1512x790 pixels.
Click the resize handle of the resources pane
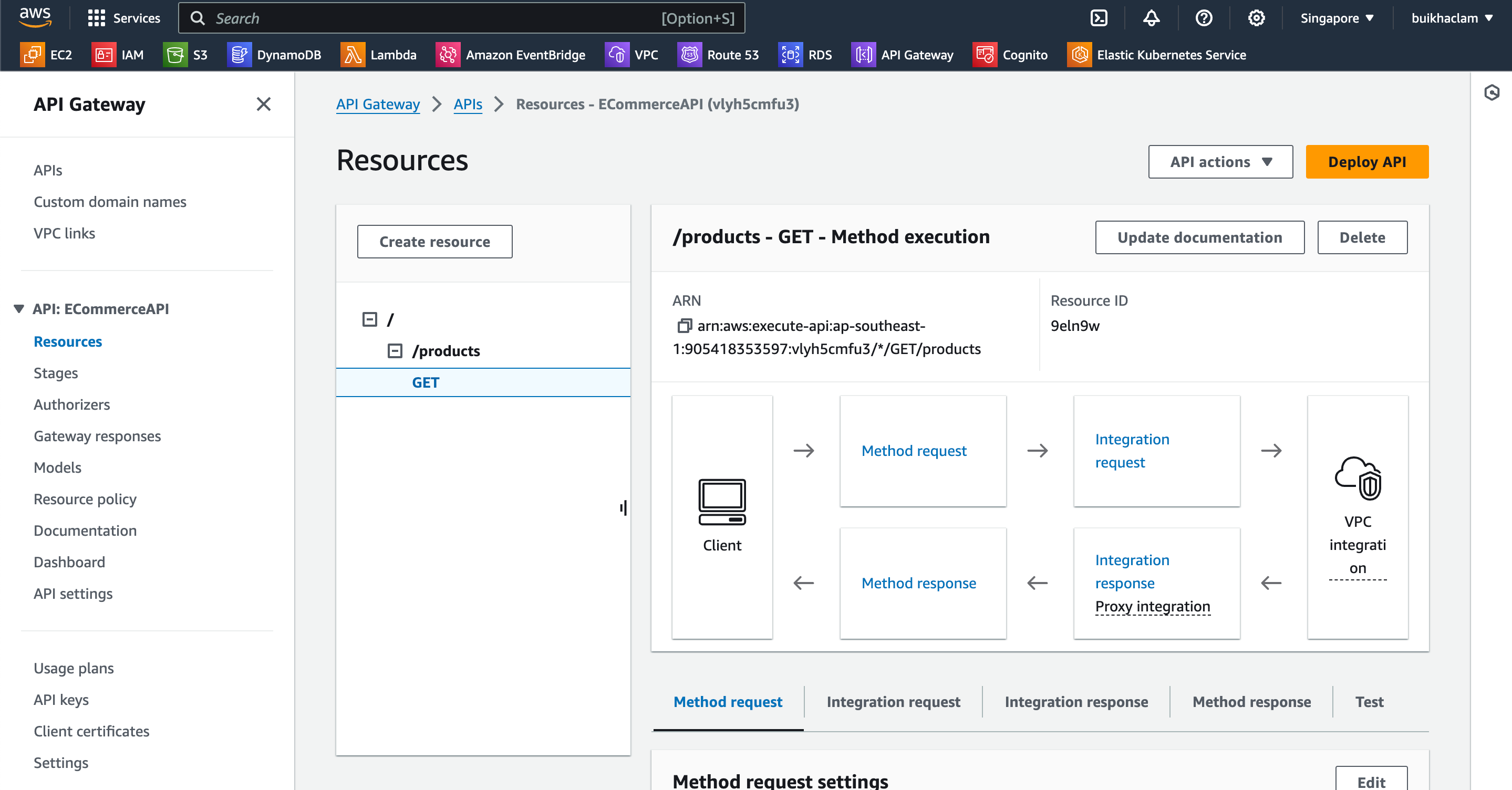point(624,508)
